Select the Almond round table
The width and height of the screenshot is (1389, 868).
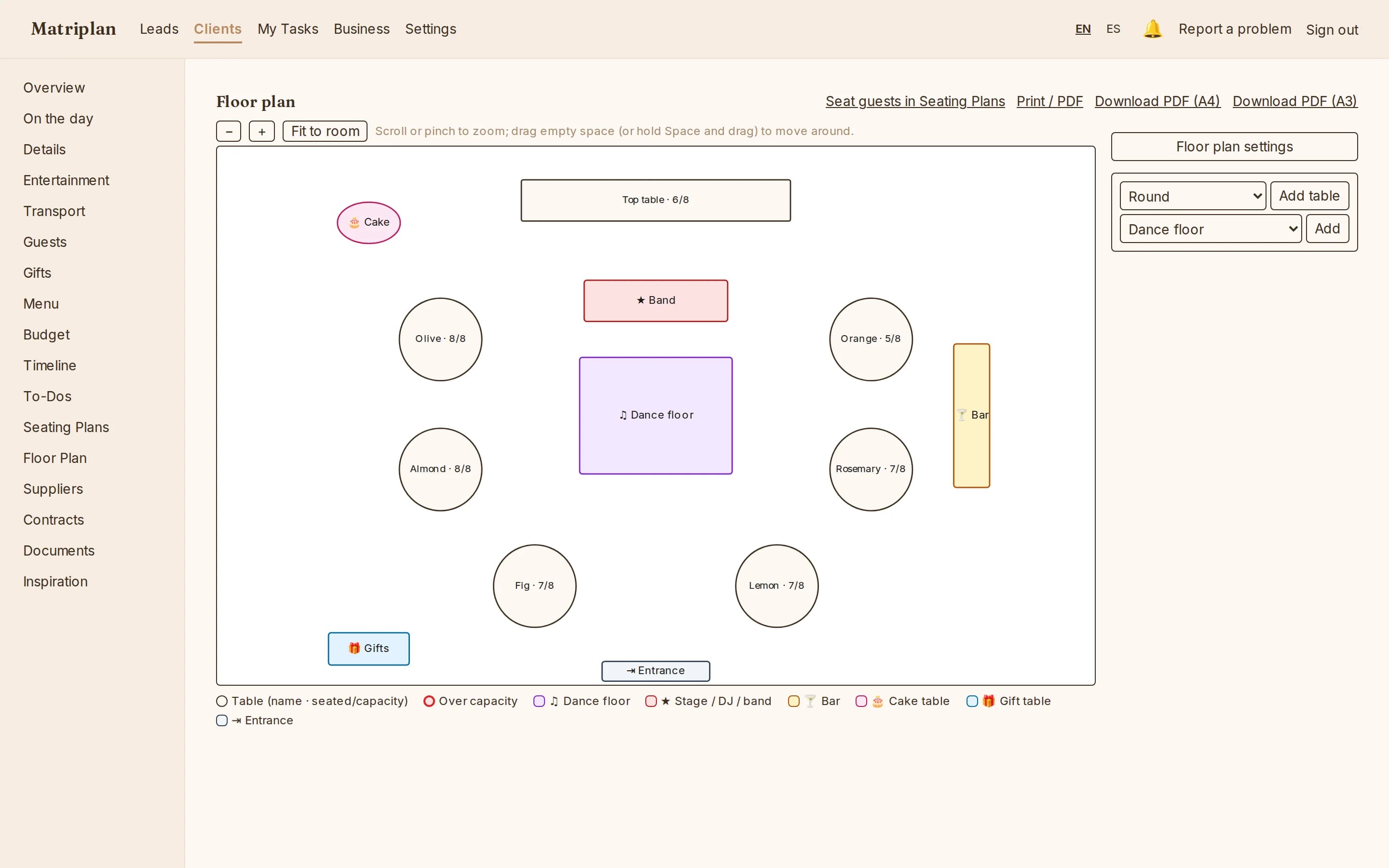pyautogui.click(x=440, y=470)
